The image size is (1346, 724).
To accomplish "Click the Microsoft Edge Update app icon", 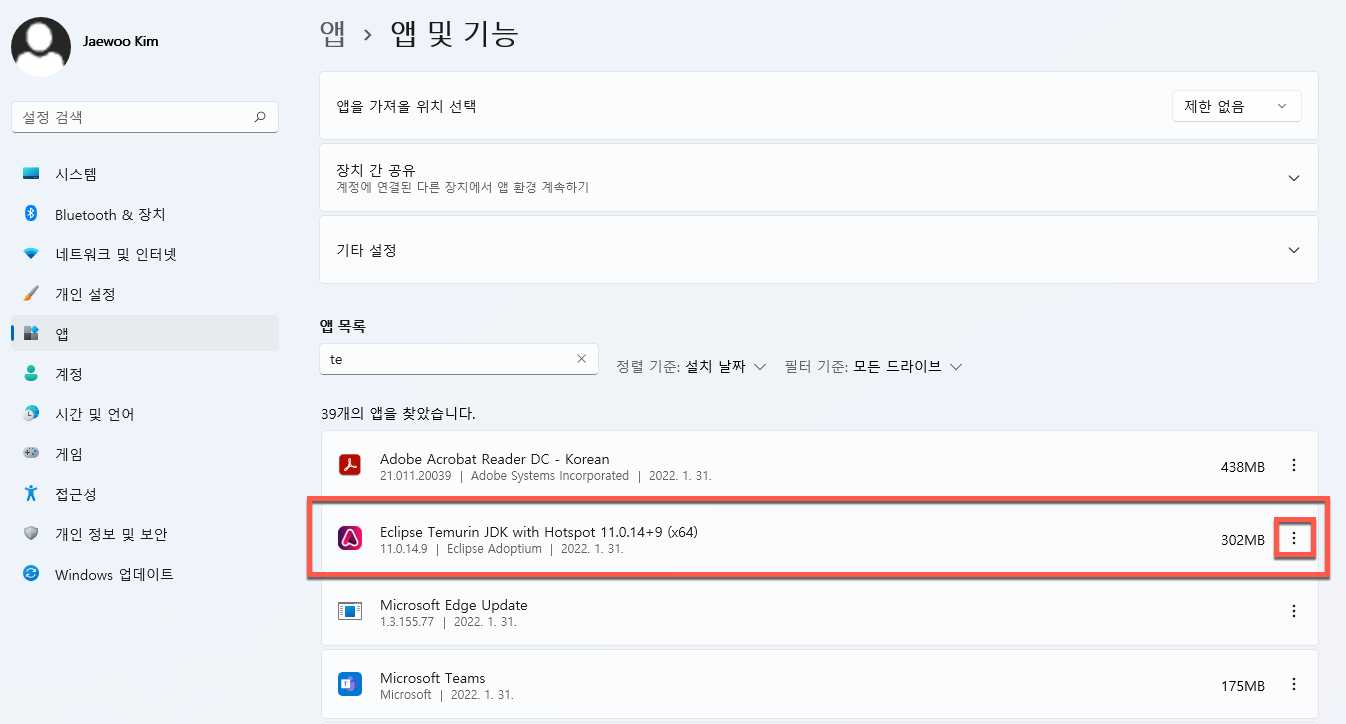I will (349, 611).
